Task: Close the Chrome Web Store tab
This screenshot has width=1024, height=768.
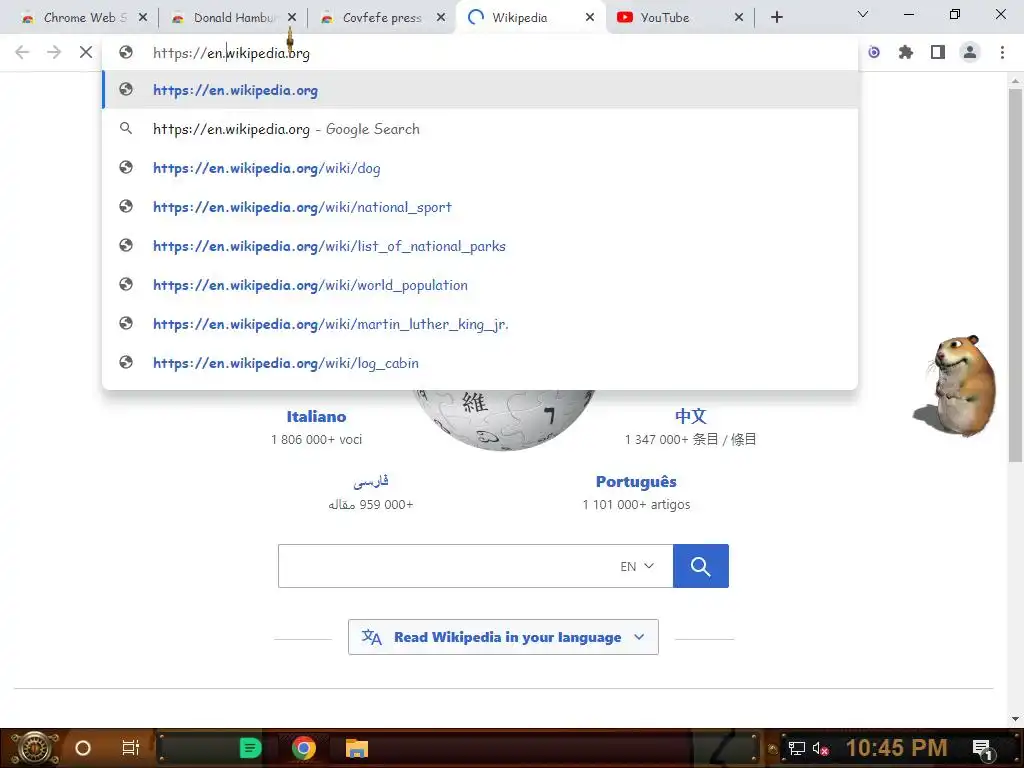Action: click(143, 18)
